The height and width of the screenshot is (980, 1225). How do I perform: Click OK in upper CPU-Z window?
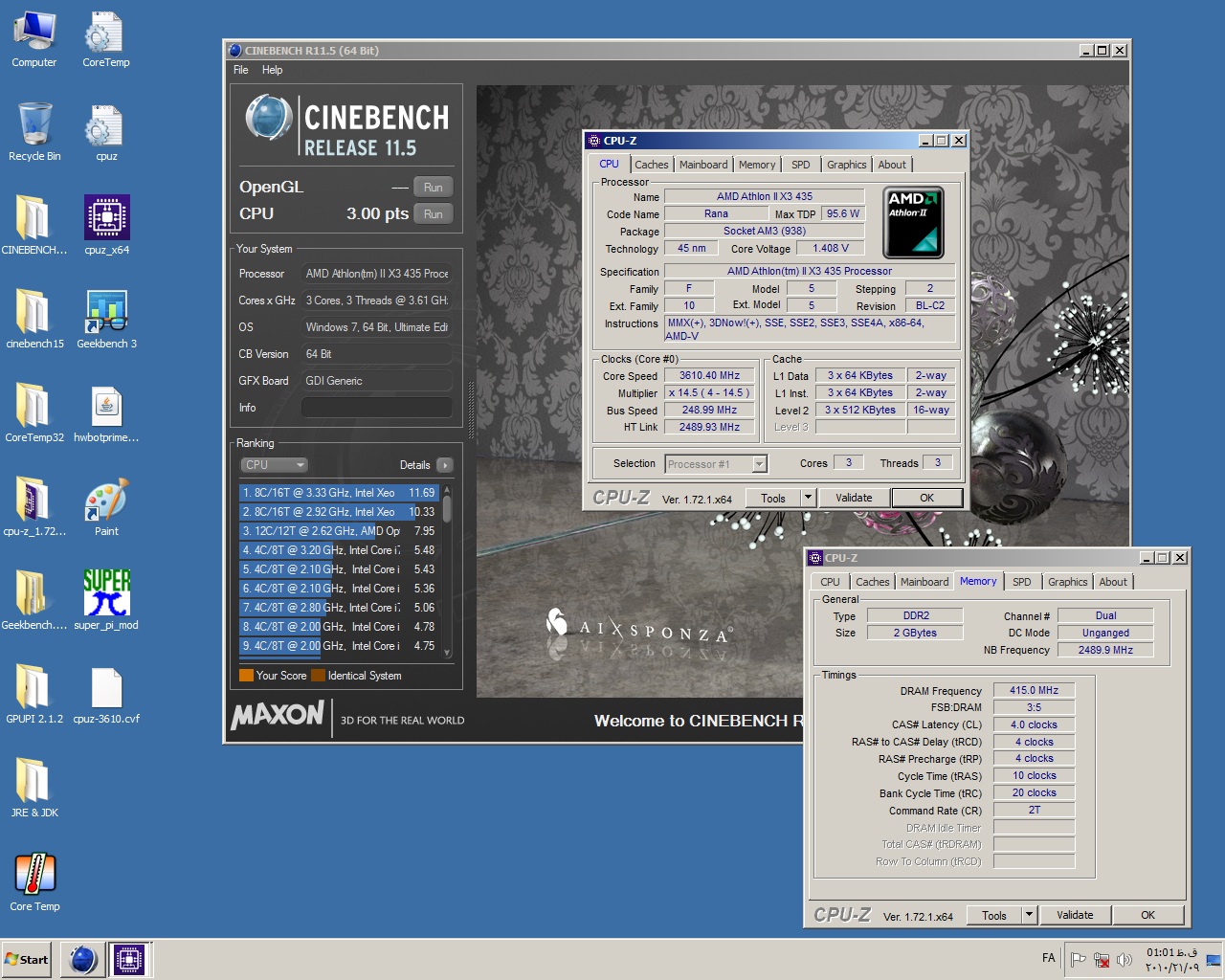(926, 498)
